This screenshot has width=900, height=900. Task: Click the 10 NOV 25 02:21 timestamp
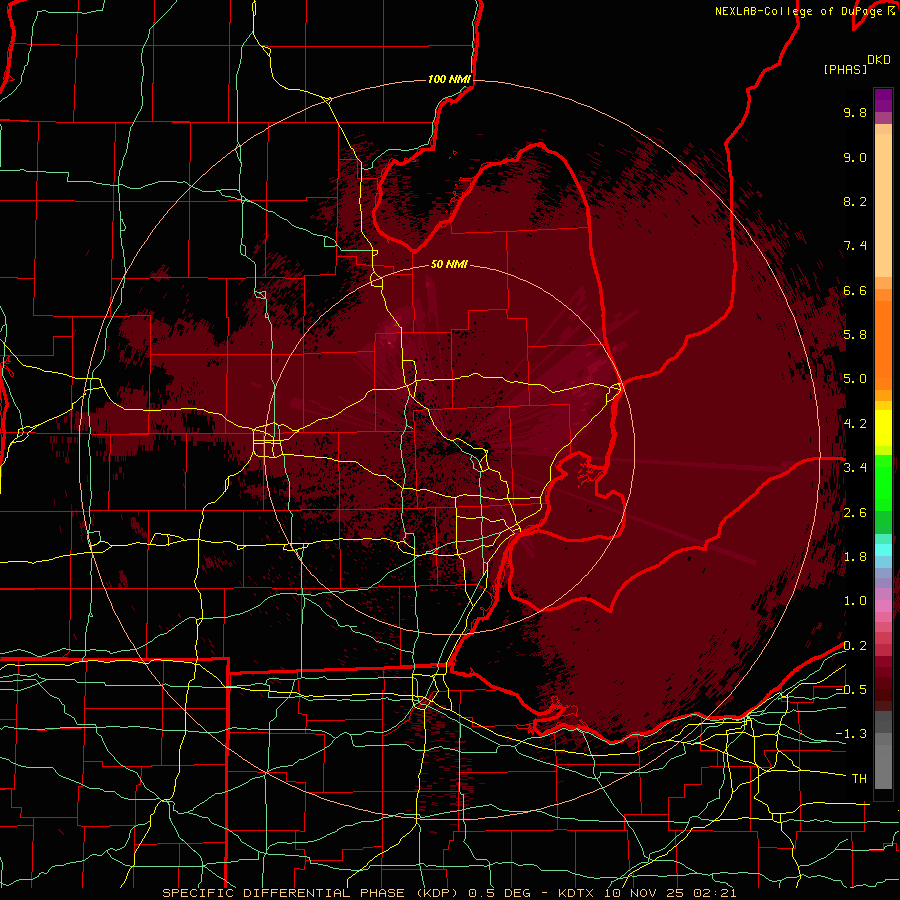tap(670, 893)
